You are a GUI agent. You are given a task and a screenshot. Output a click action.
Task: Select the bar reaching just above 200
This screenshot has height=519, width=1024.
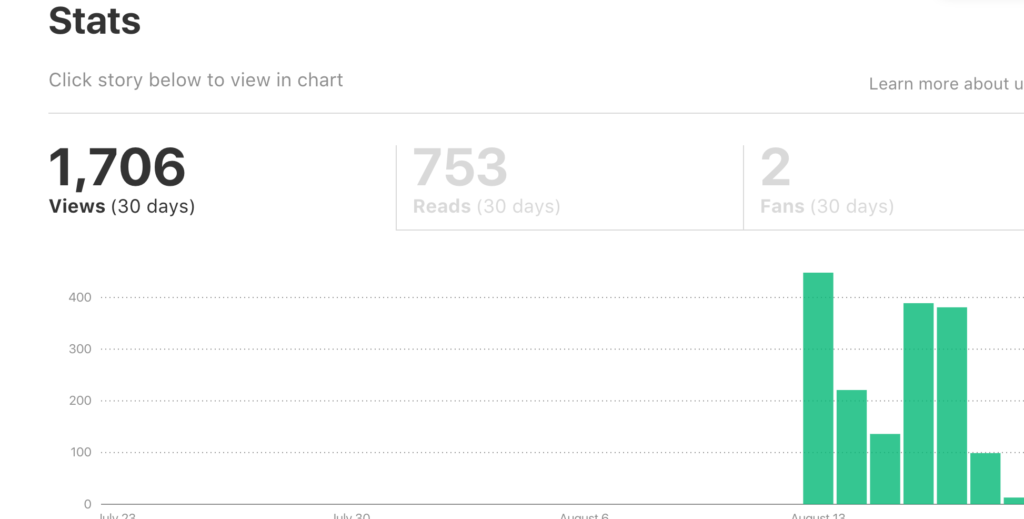[851, 447]
